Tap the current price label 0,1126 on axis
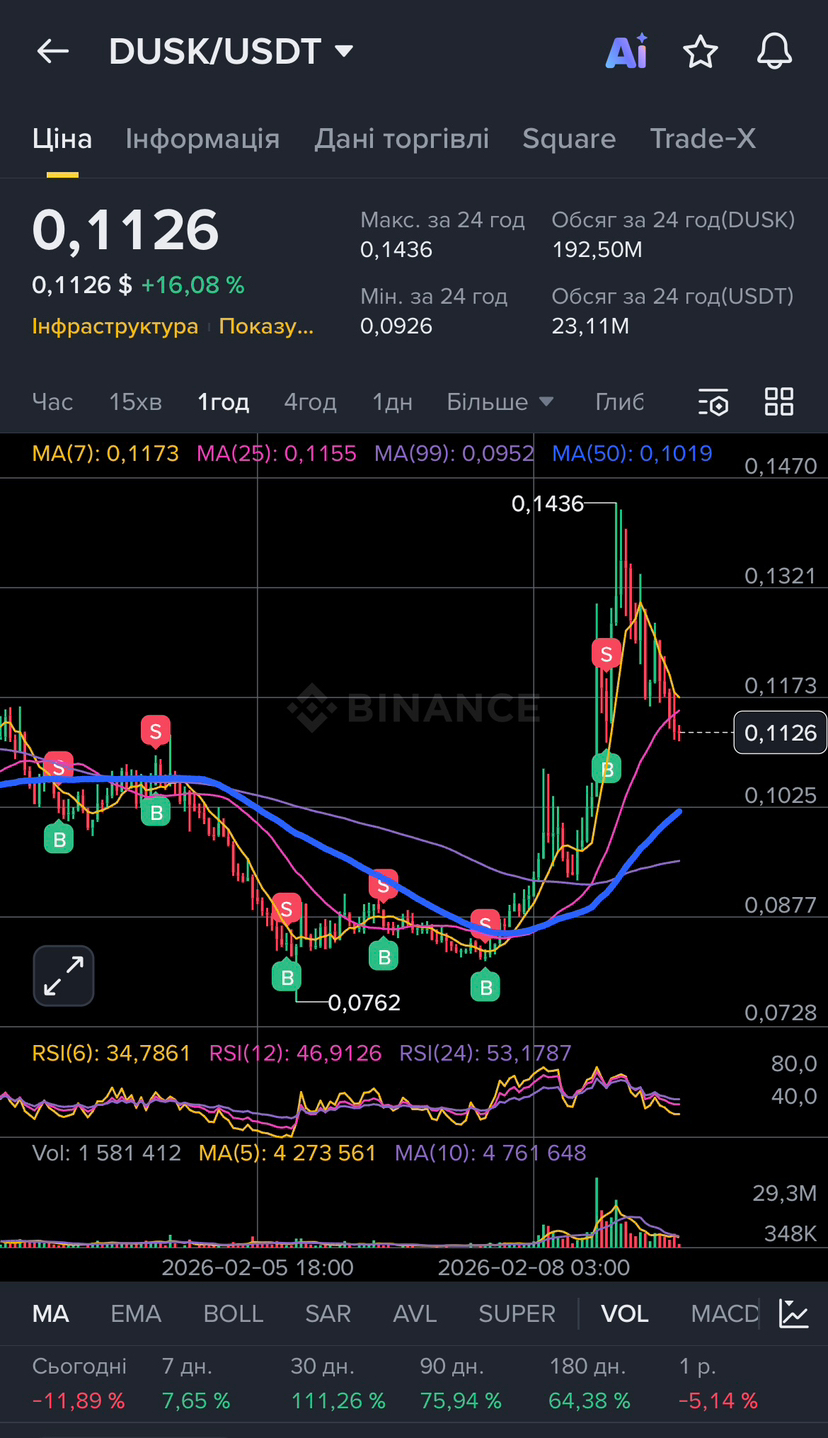Screen dimensions: 828x1438 [x=780, y=733]
